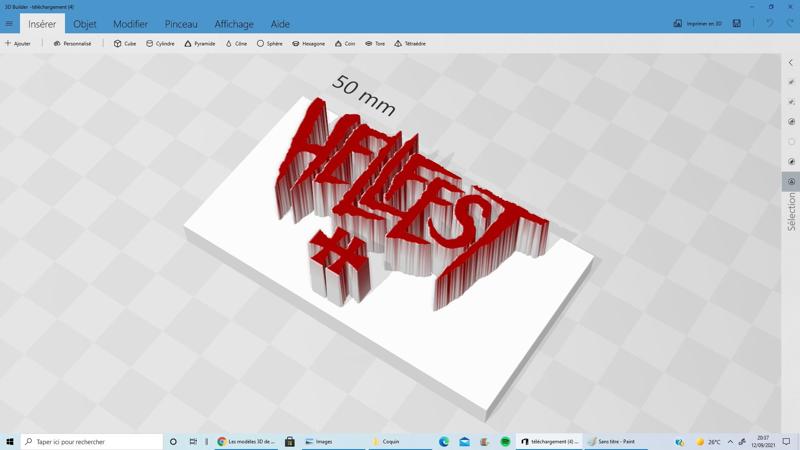Expand the right side panel chevron
This screenshot has width=800, height=450.
[x=791, y=63]
